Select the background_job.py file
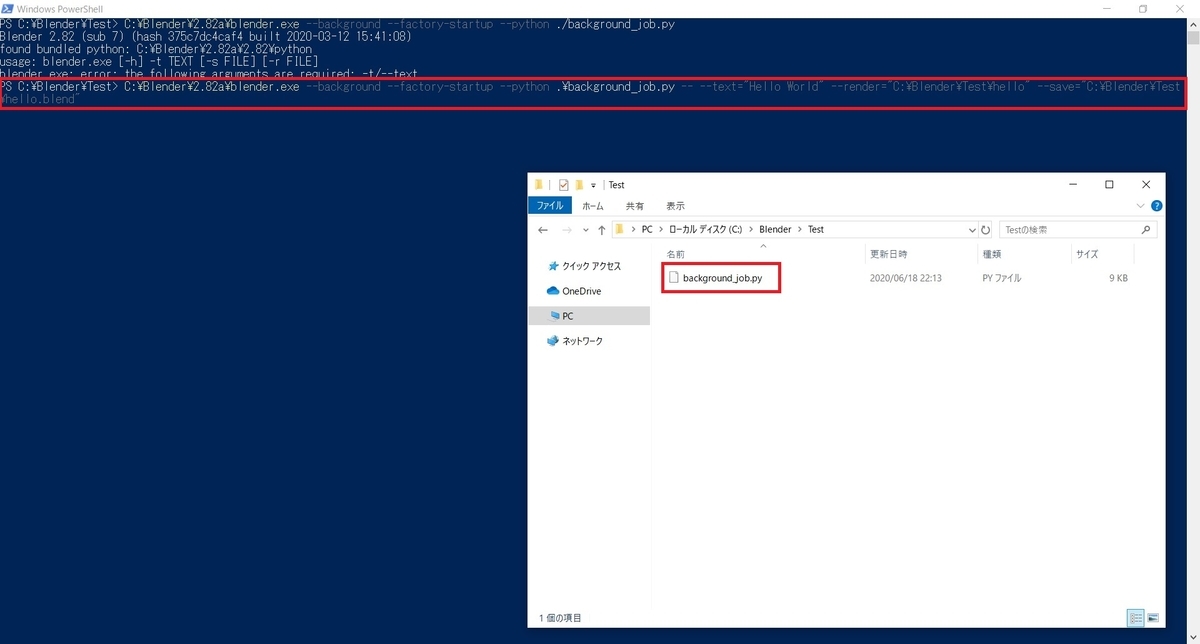Viewport: 1200px width, 644px height. tap(721, 278)
